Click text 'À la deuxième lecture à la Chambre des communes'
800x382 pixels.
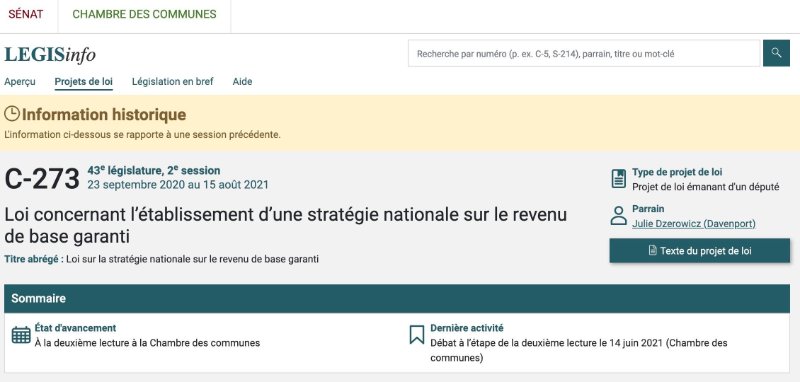pos(147,343)
